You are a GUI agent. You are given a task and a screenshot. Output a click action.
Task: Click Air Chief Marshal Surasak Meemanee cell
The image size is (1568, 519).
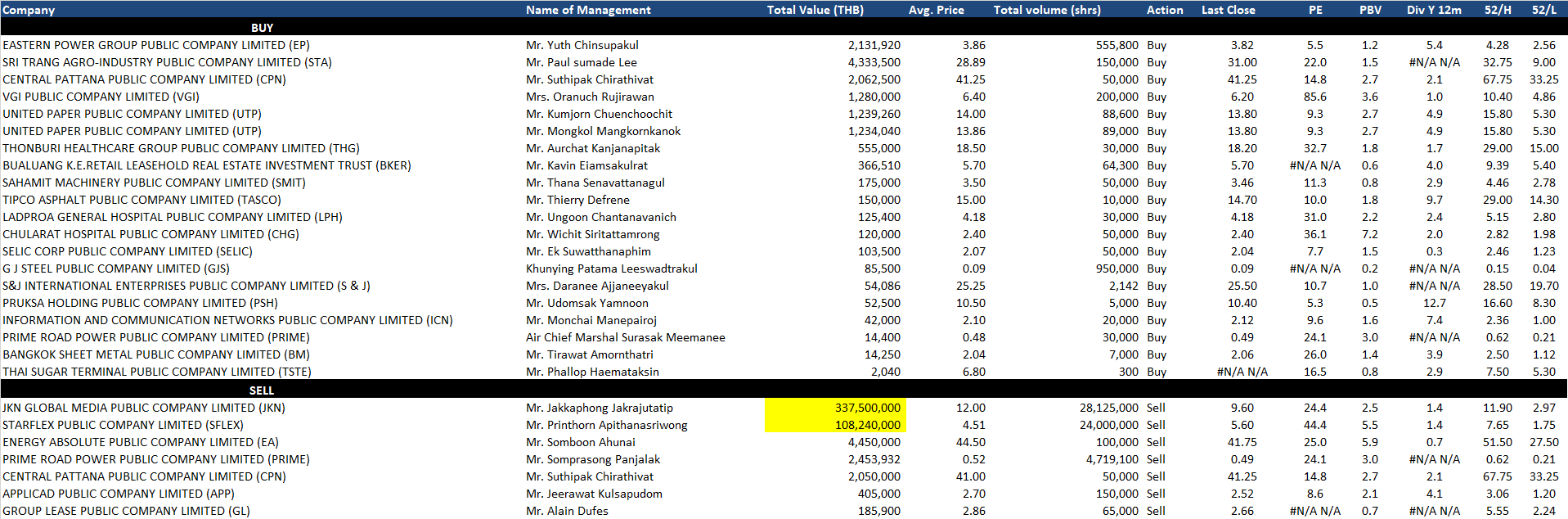point(625,337)
